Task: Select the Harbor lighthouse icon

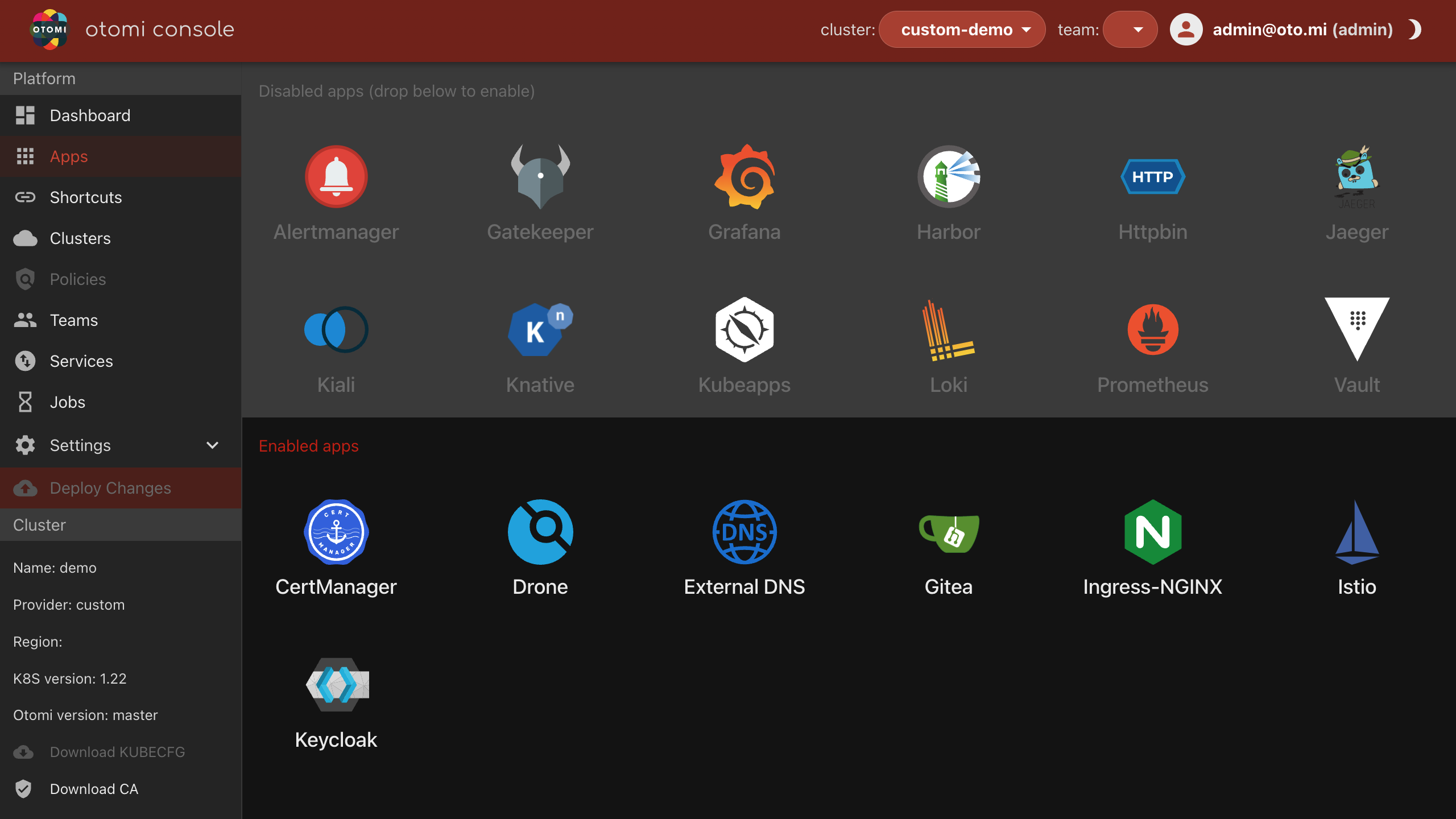Action: pos(948,176)
